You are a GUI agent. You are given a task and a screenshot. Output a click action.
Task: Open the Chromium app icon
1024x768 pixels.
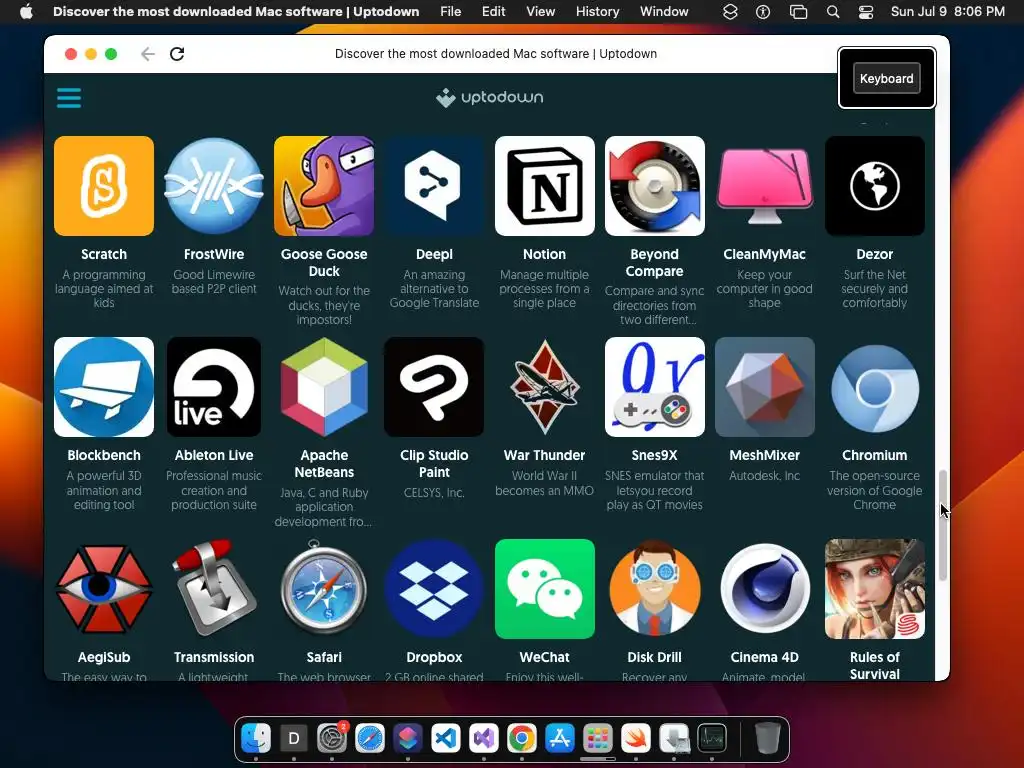pyautogui.click(x=874, y=387)
